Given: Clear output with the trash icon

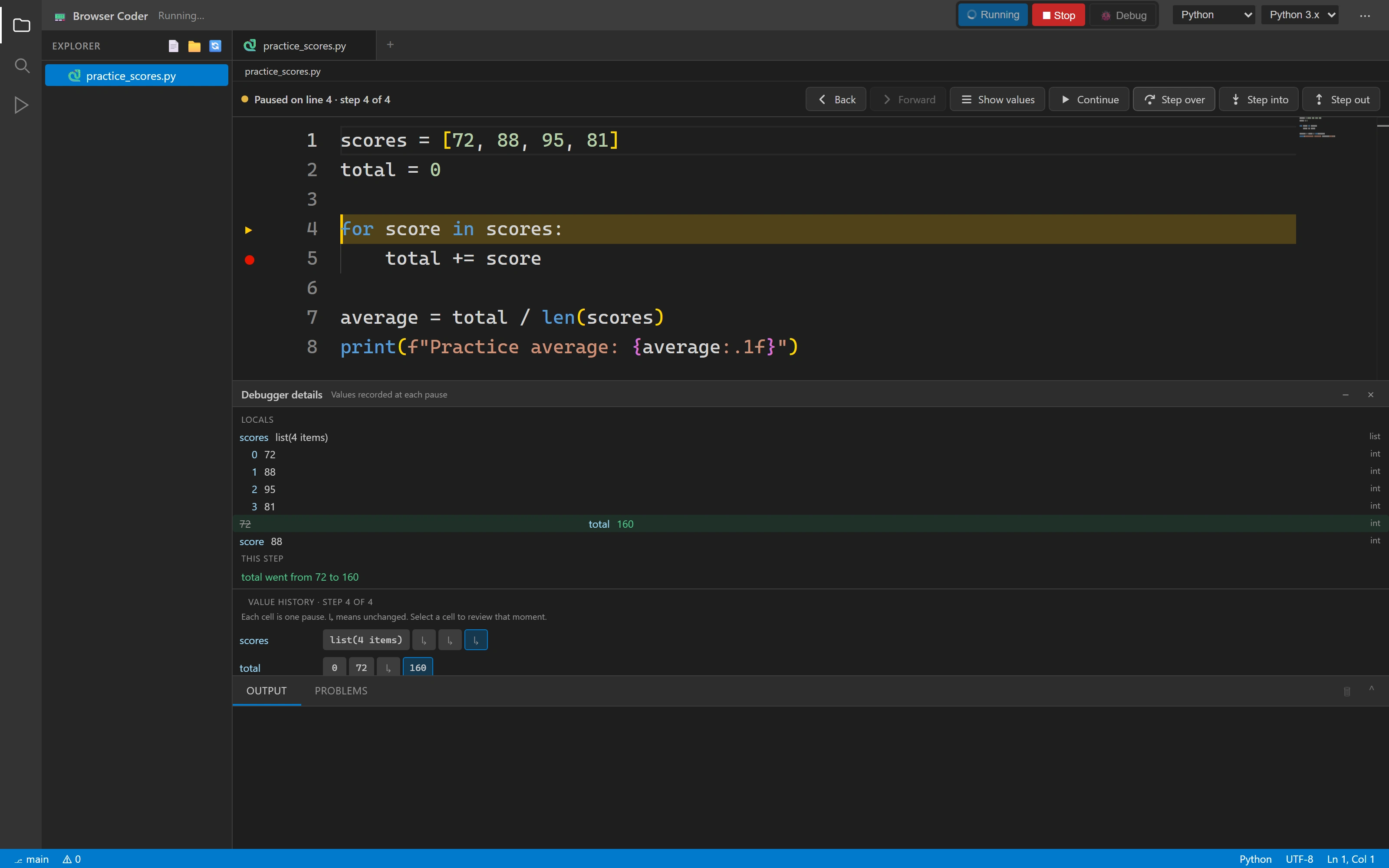Looking at the screenshot, I should click(1347, 691).
